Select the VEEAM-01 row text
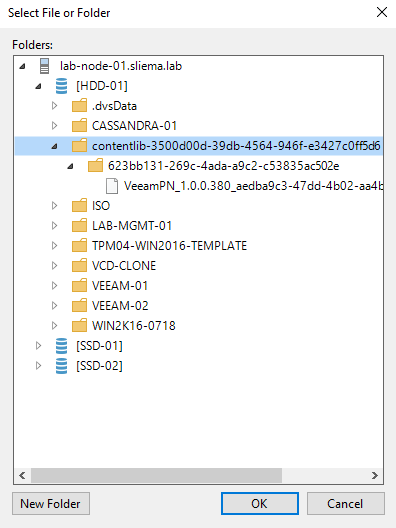Image resolution: width=396 pixels, height=528 pixels. (120, 286)
